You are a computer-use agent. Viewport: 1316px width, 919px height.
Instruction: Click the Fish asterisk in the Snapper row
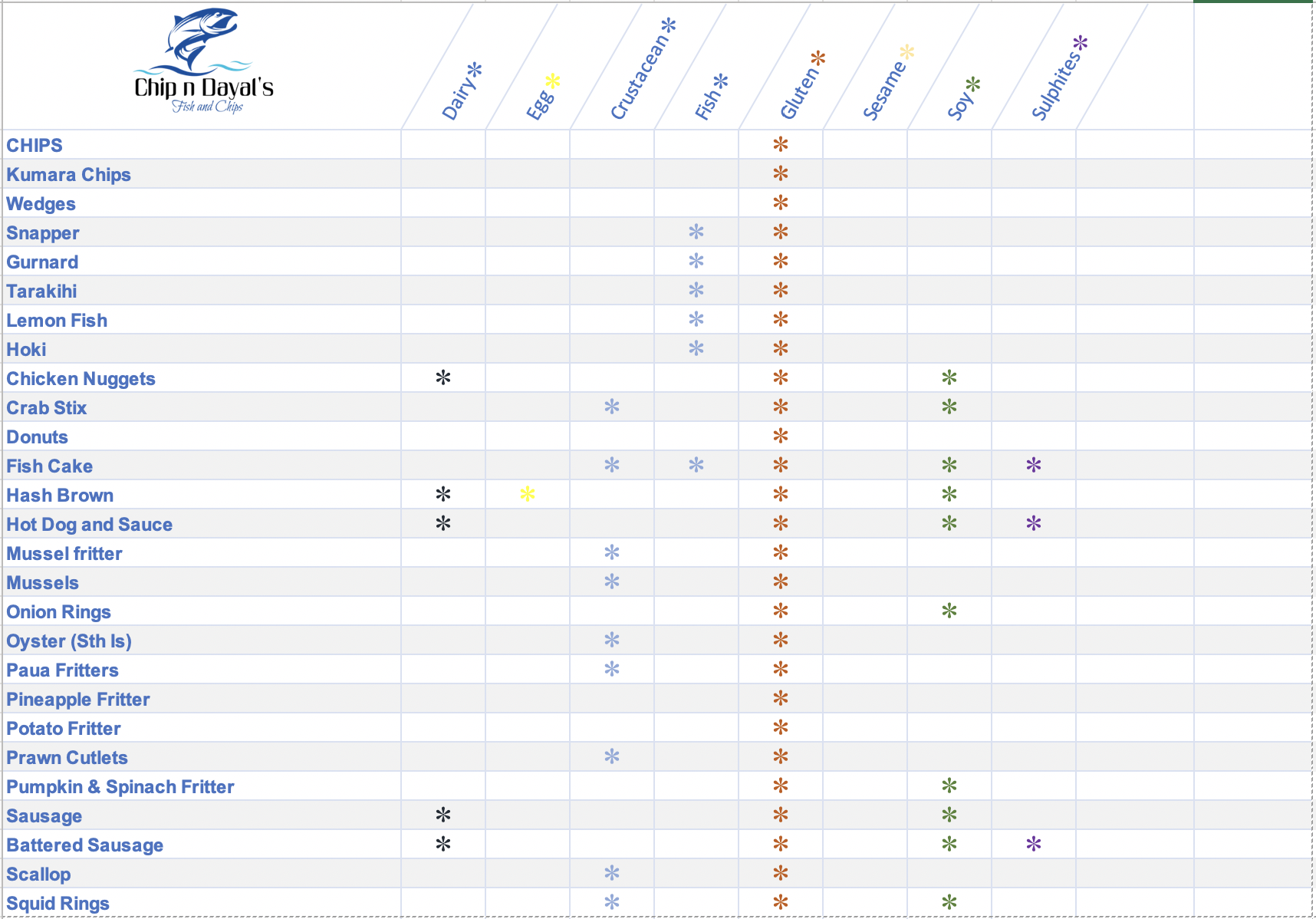696,232
